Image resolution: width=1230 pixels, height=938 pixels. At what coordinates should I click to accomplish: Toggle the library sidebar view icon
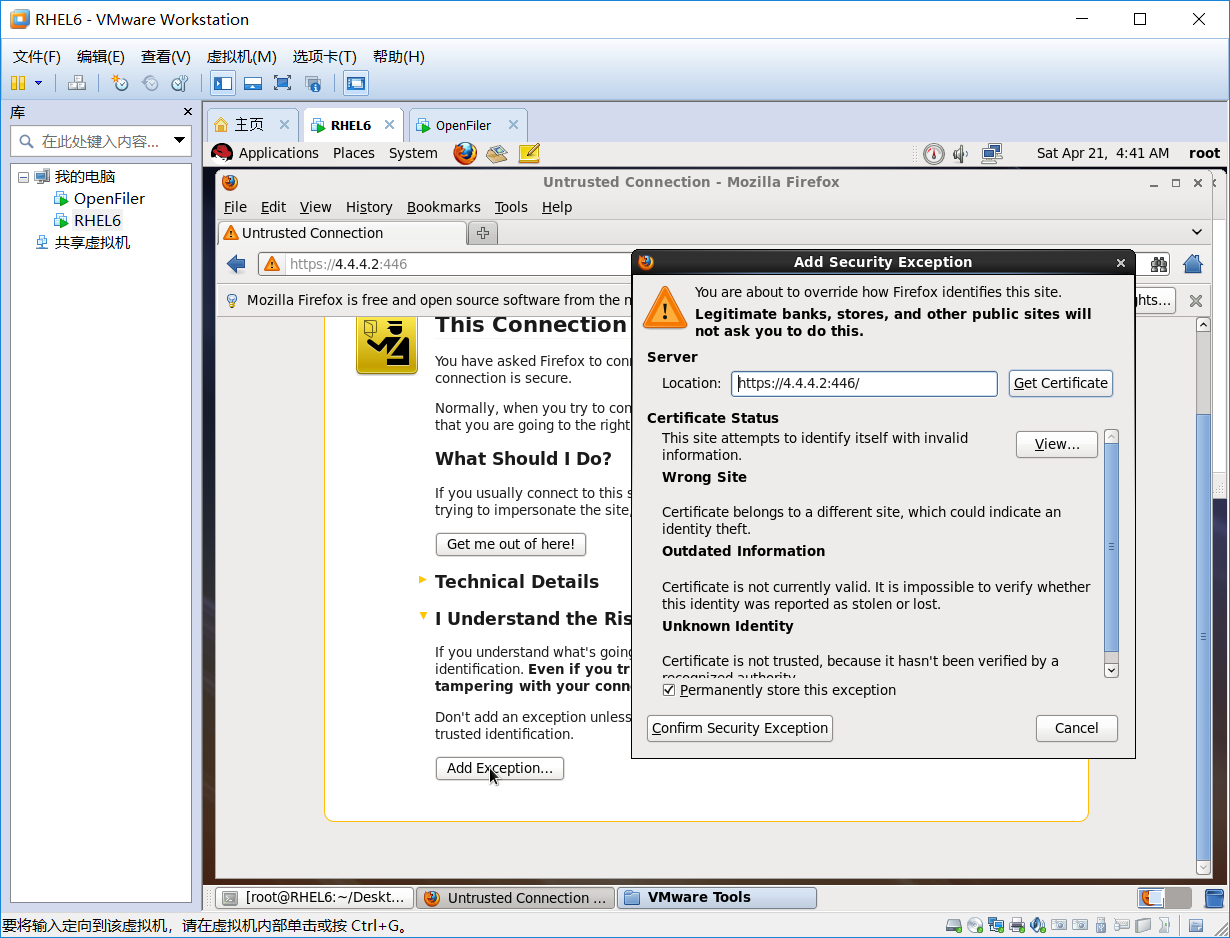click(222, 83)
